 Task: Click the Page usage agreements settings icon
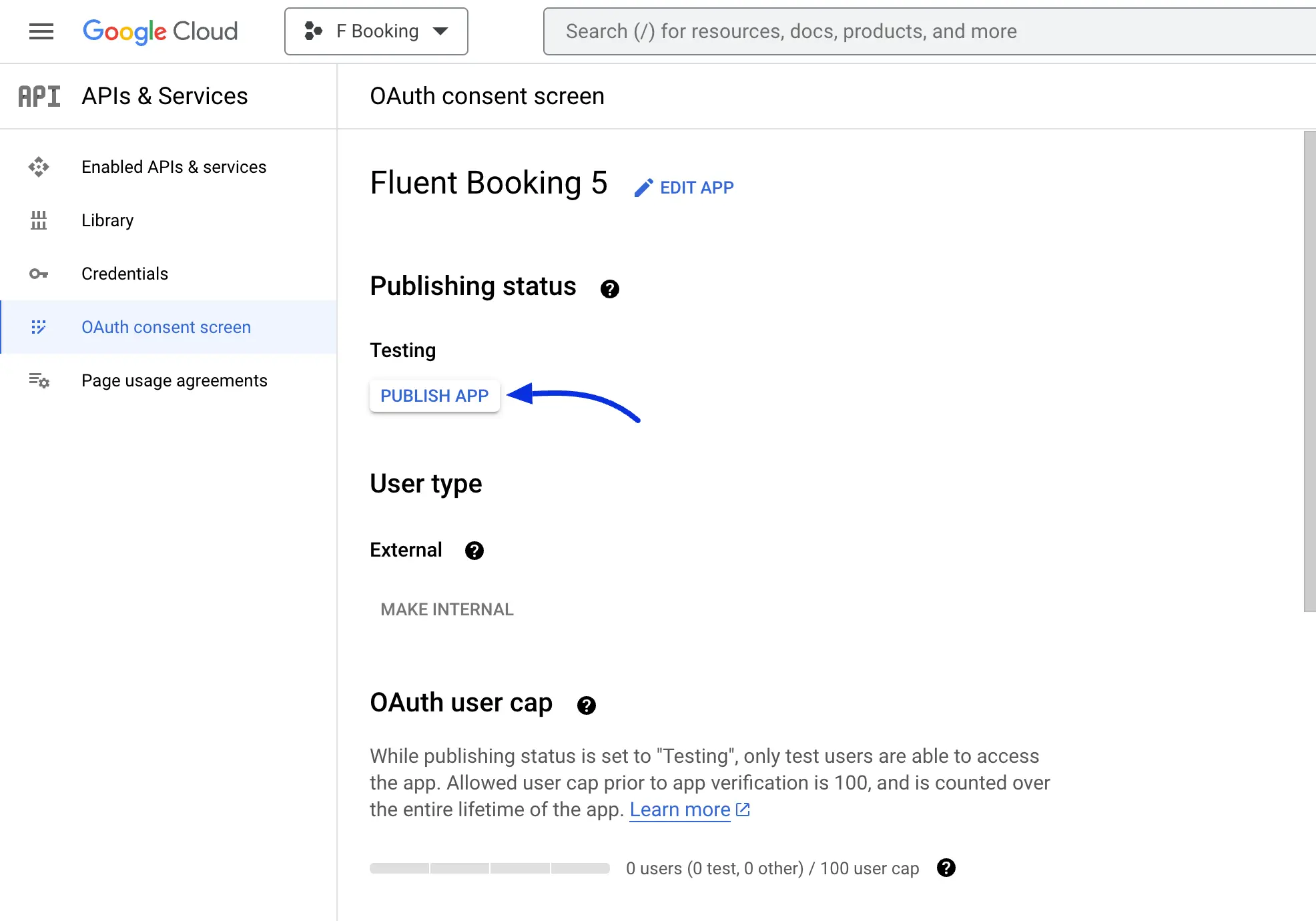click(39, 380)
